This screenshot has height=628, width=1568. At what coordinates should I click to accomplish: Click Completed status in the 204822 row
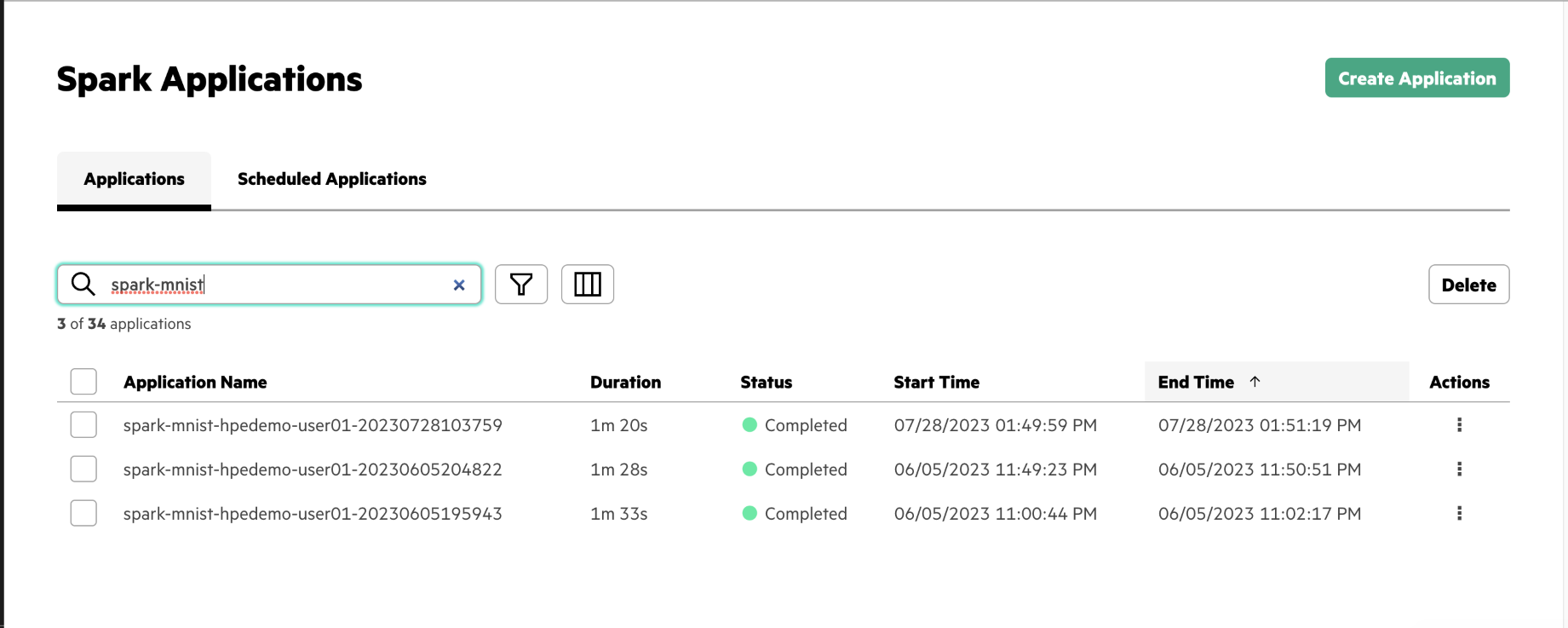click(795, 469)
